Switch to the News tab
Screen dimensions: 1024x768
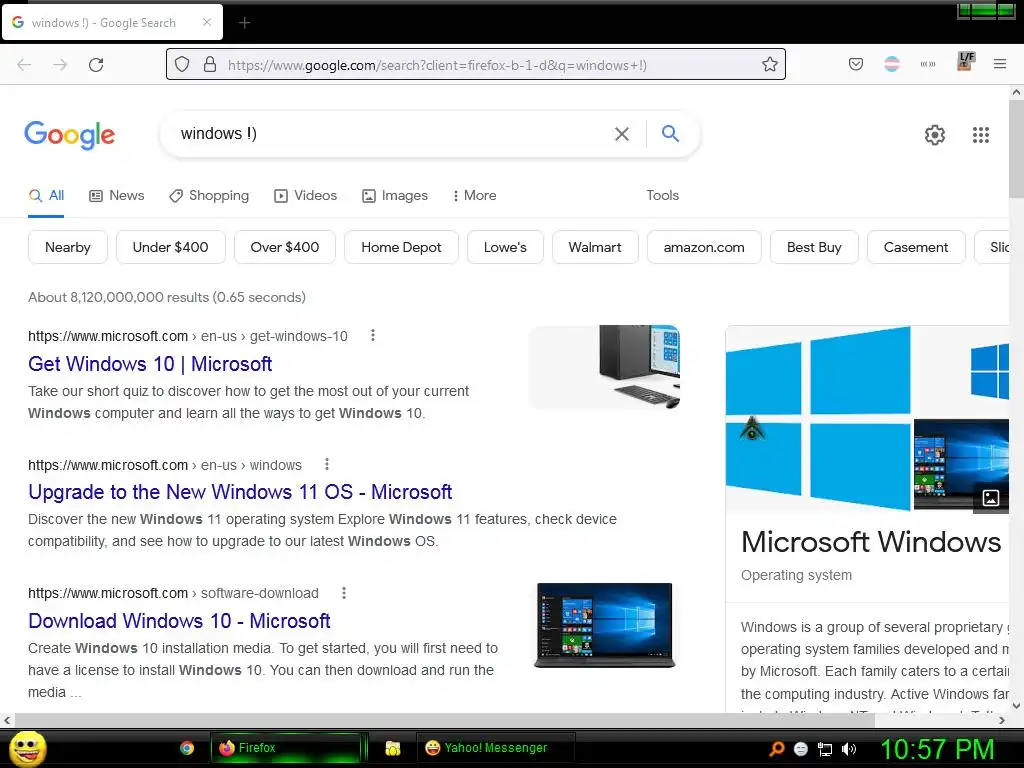pos(116,195)
